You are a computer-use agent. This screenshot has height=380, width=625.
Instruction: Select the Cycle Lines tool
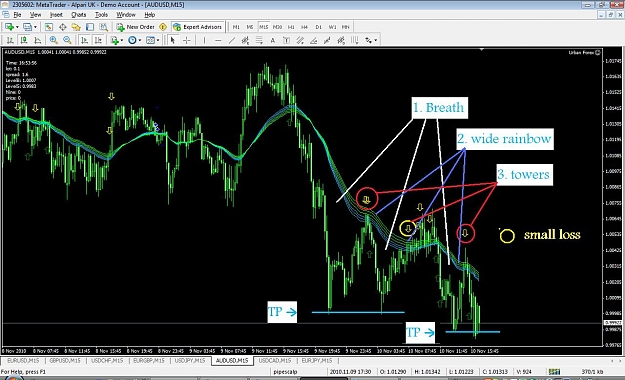coord(355,40)
